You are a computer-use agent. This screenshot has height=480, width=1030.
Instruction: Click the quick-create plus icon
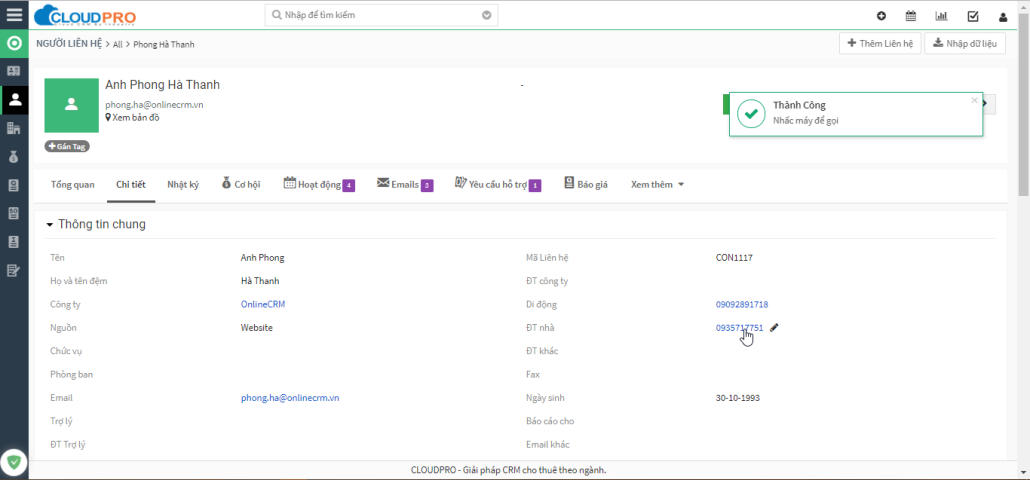coord(881,16)
